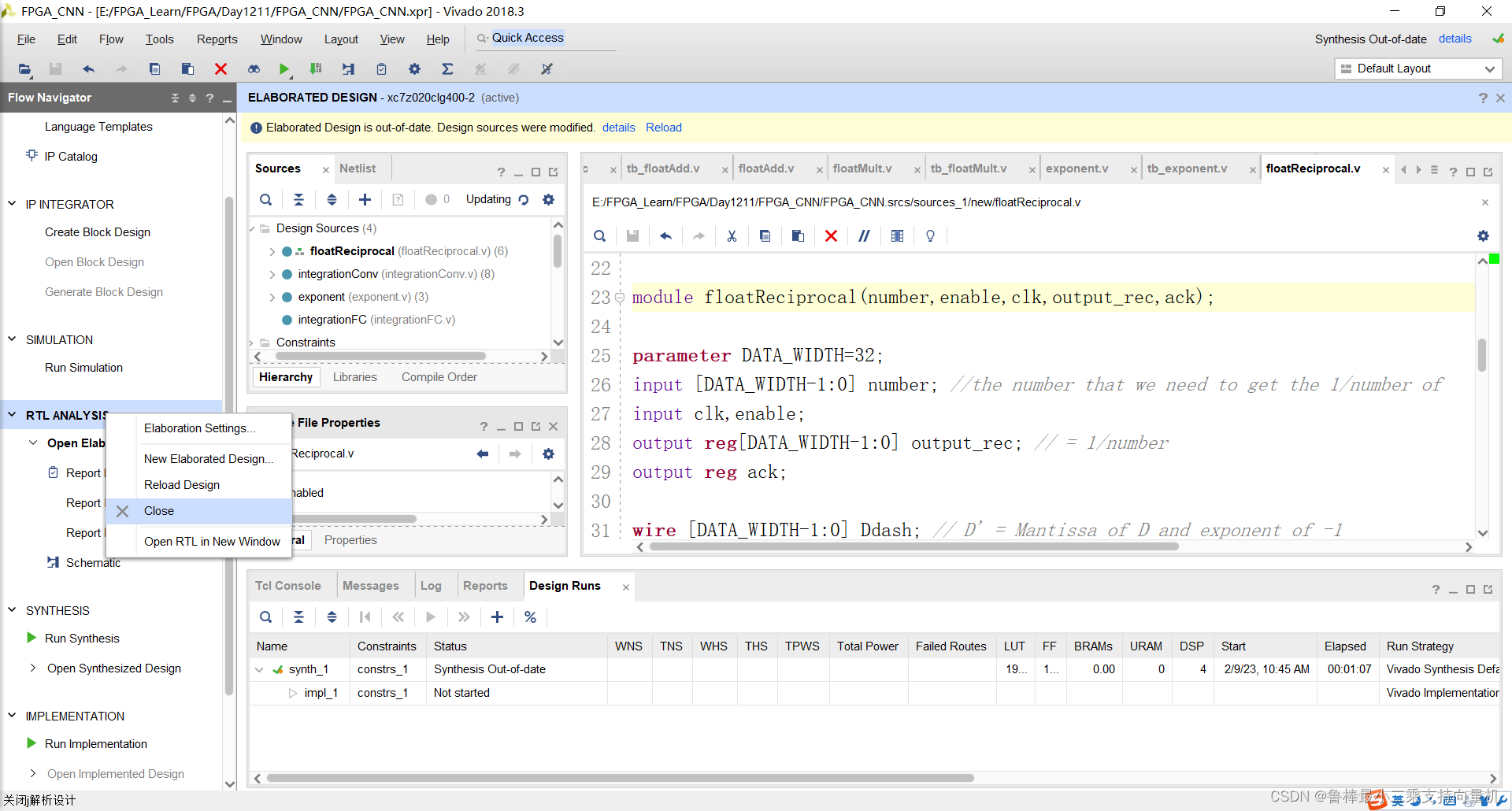Expand exponent source node
Screen dimensions: 1512x811
272,297
